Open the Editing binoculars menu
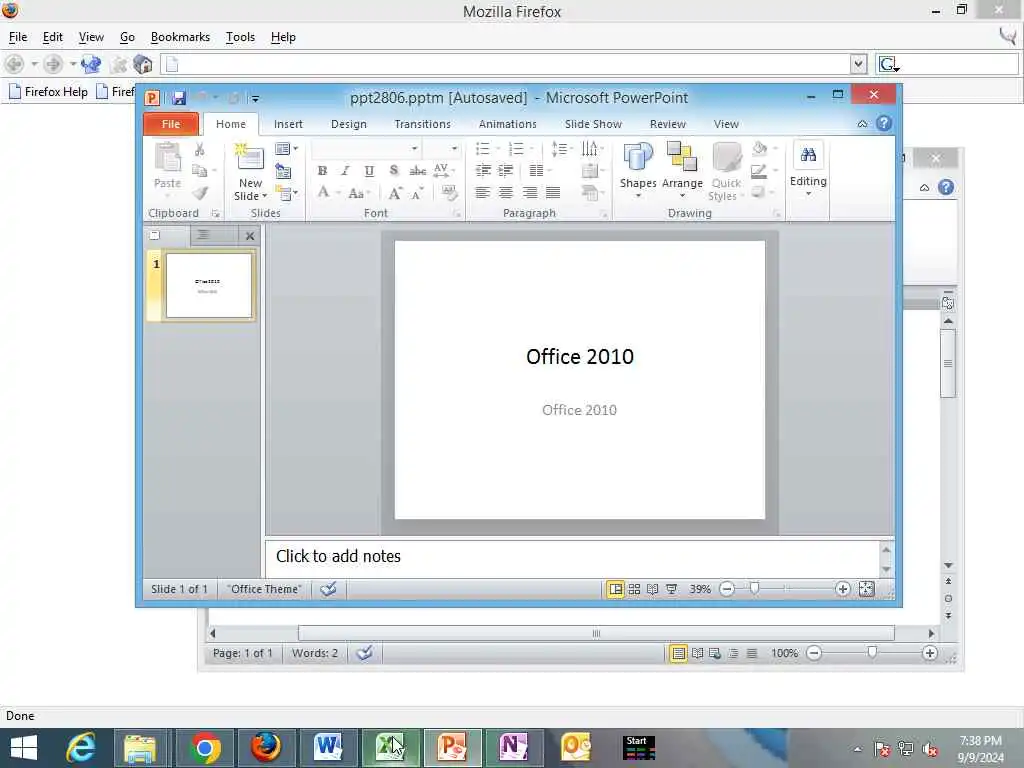 [x=808, y=170]
